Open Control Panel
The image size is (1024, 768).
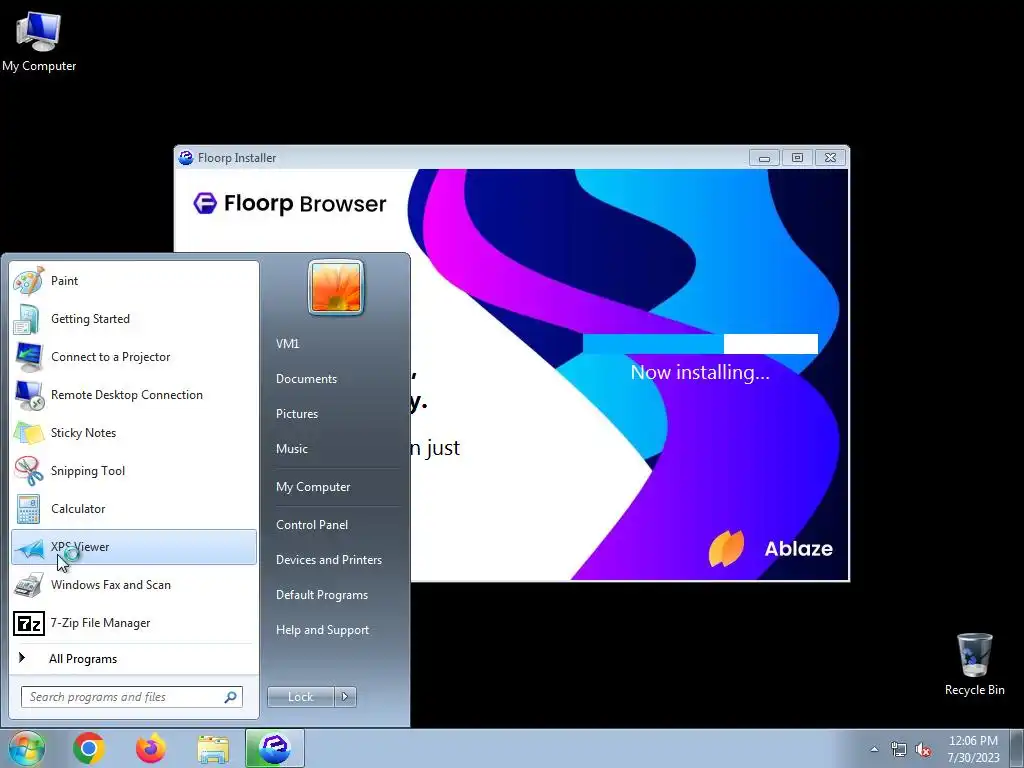point(312,524)
